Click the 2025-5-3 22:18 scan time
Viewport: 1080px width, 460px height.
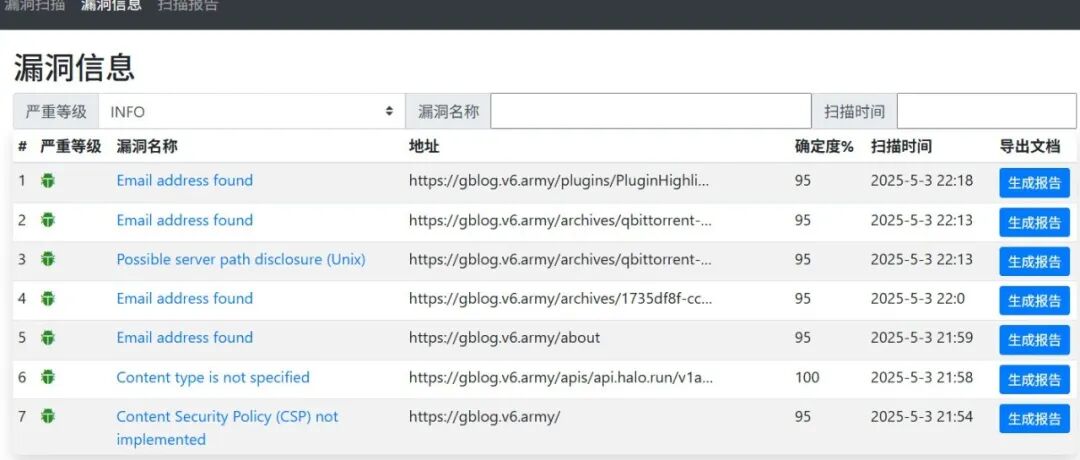click(922, 180)
